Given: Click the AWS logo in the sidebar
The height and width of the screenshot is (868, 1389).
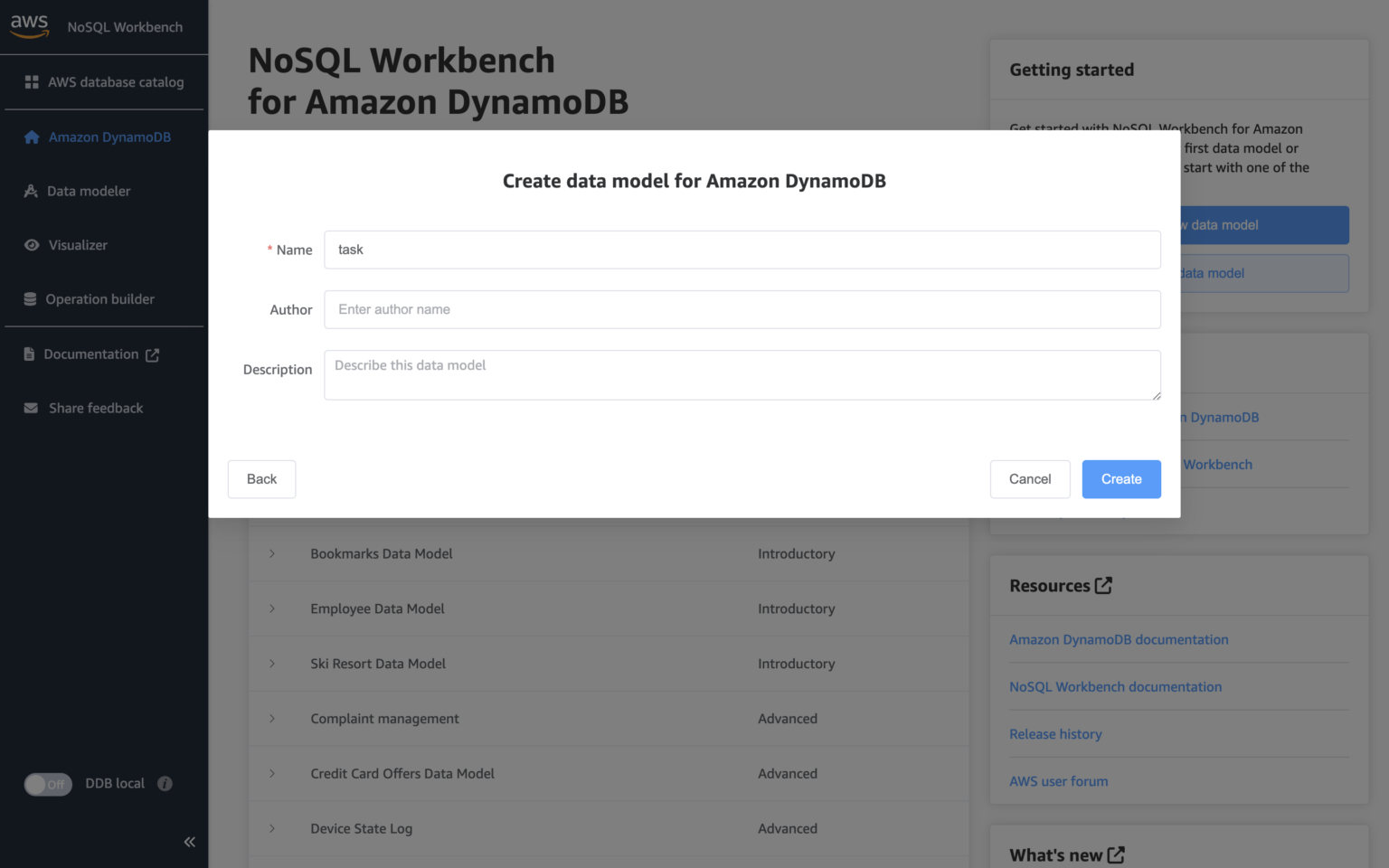Looking at the screenshot, I should 28,26.
